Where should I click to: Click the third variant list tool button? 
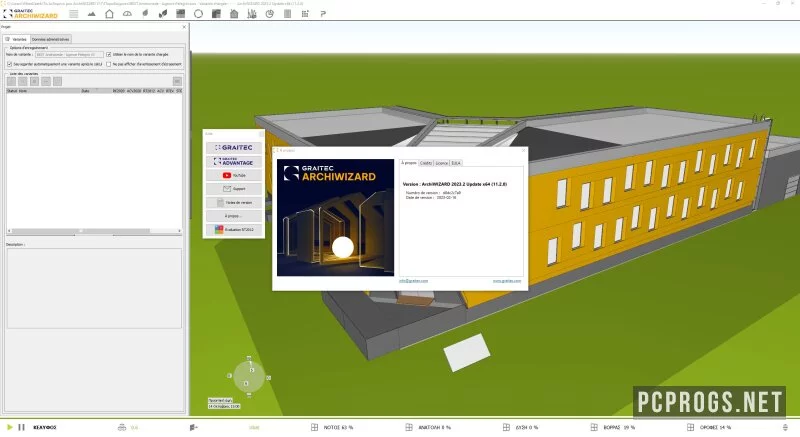(x=34, y=81)
